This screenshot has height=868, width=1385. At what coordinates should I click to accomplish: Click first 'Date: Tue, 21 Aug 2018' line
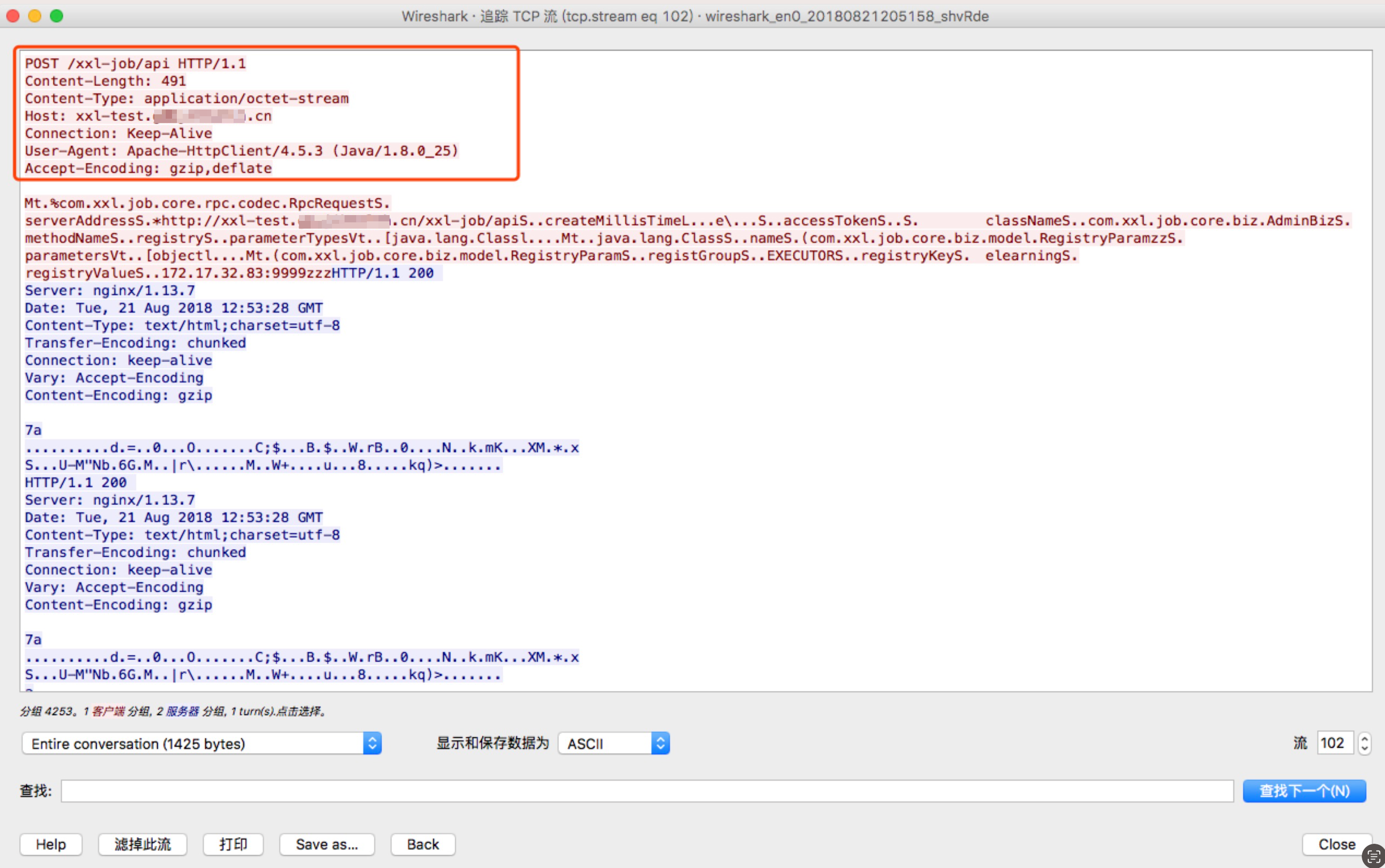pyautogui.click(x=173, y=308)
